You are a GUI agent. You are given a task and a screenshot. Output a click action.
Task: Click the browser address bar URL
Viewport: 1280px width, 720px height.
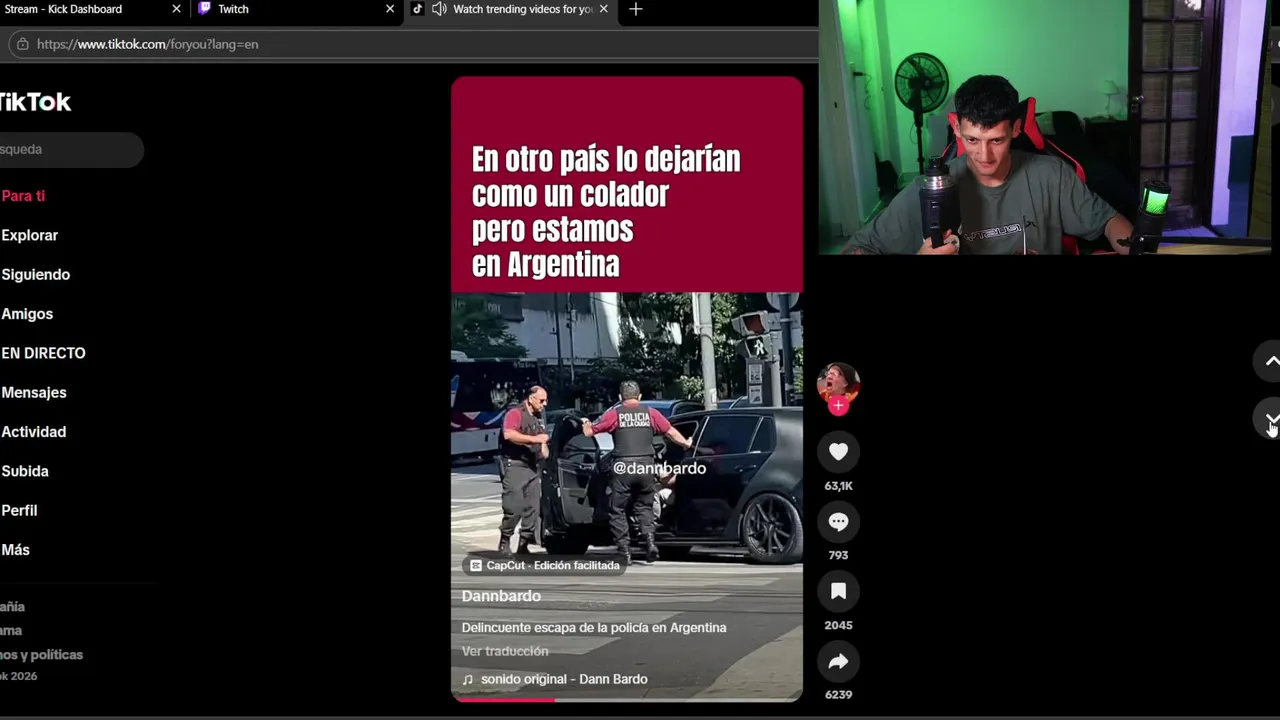pyautogui.click(x=147, y=44)
